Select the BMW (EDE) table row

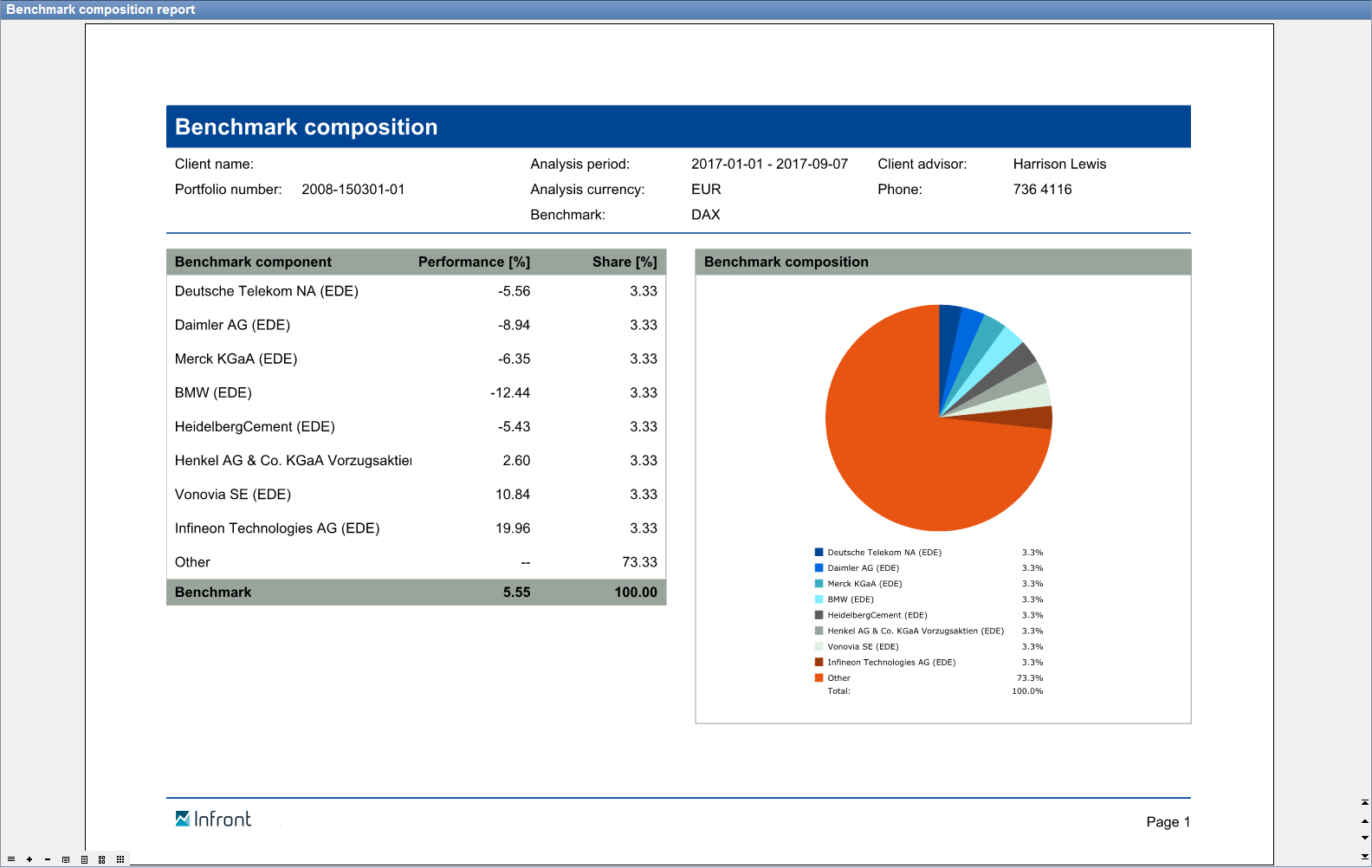(x=416, y=392)
